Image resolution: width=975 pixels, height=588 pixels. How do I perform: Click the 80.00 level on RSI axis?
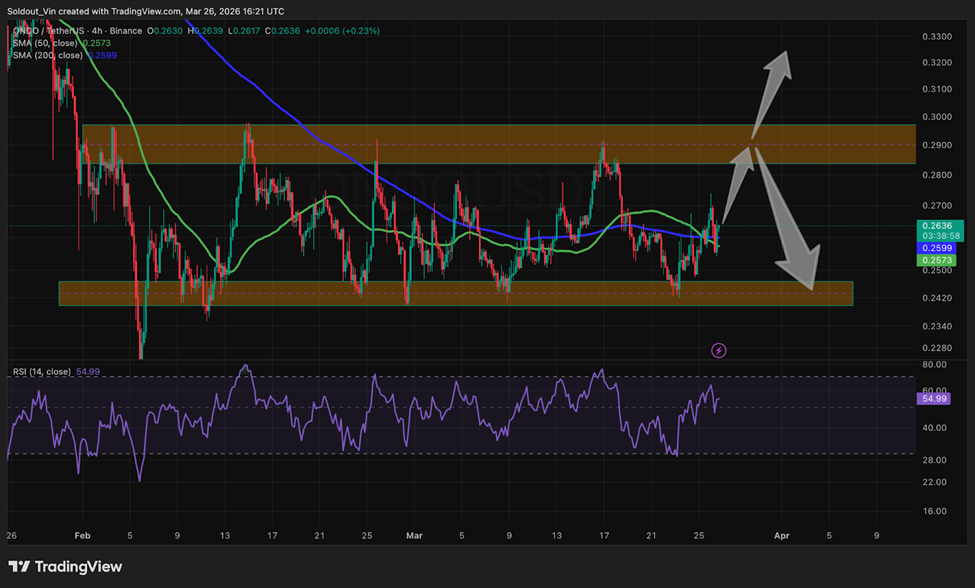(934, 366)
